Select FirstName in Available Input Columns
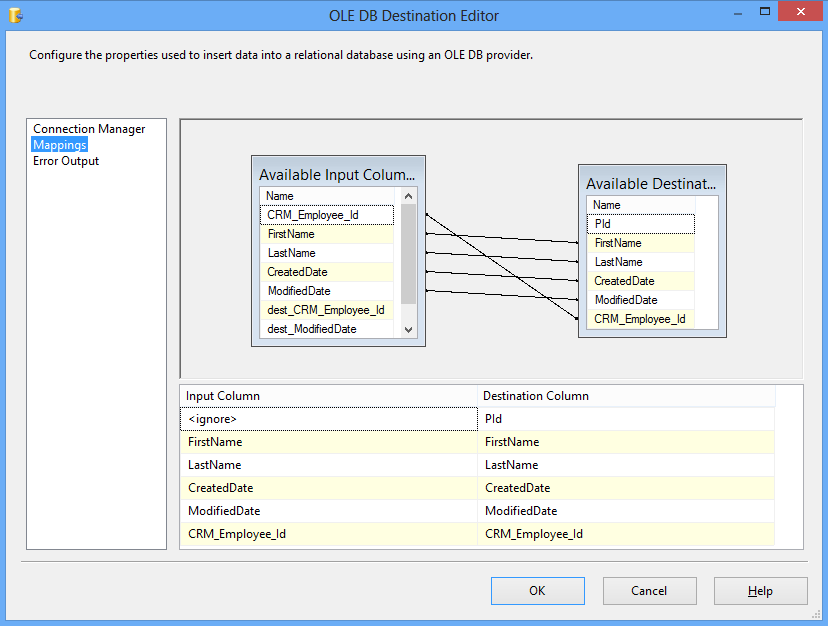 click(x=327, y=234)
